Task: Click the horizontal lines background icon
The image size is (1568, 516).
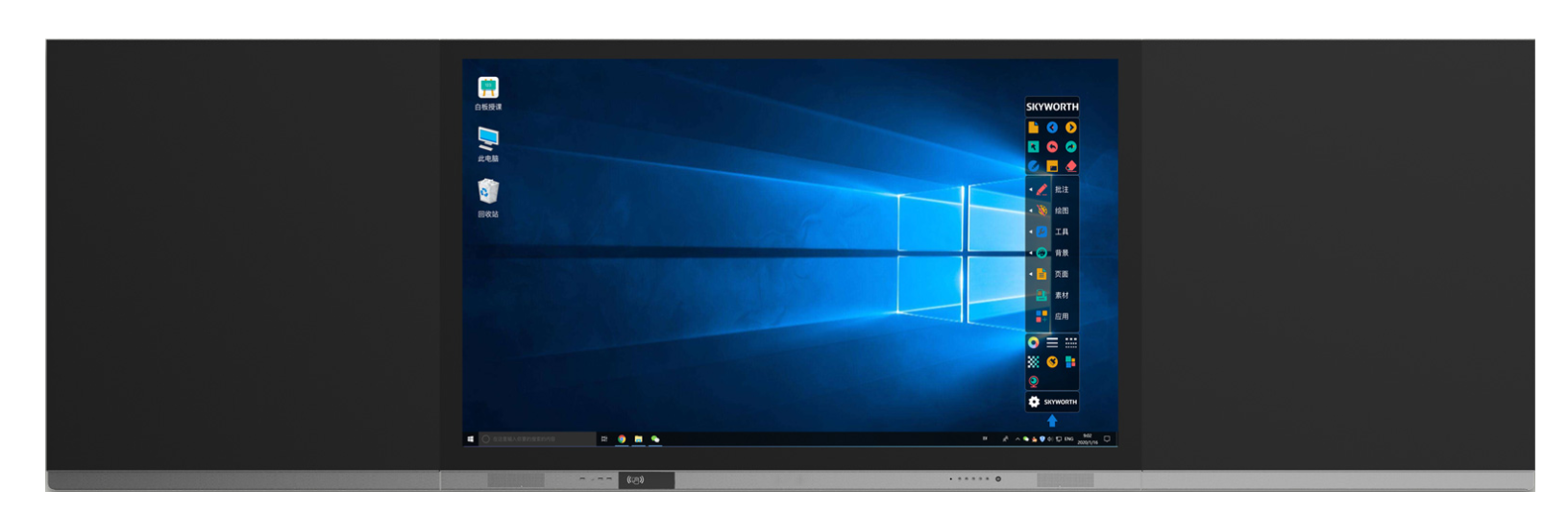Action: [1052, 342]
